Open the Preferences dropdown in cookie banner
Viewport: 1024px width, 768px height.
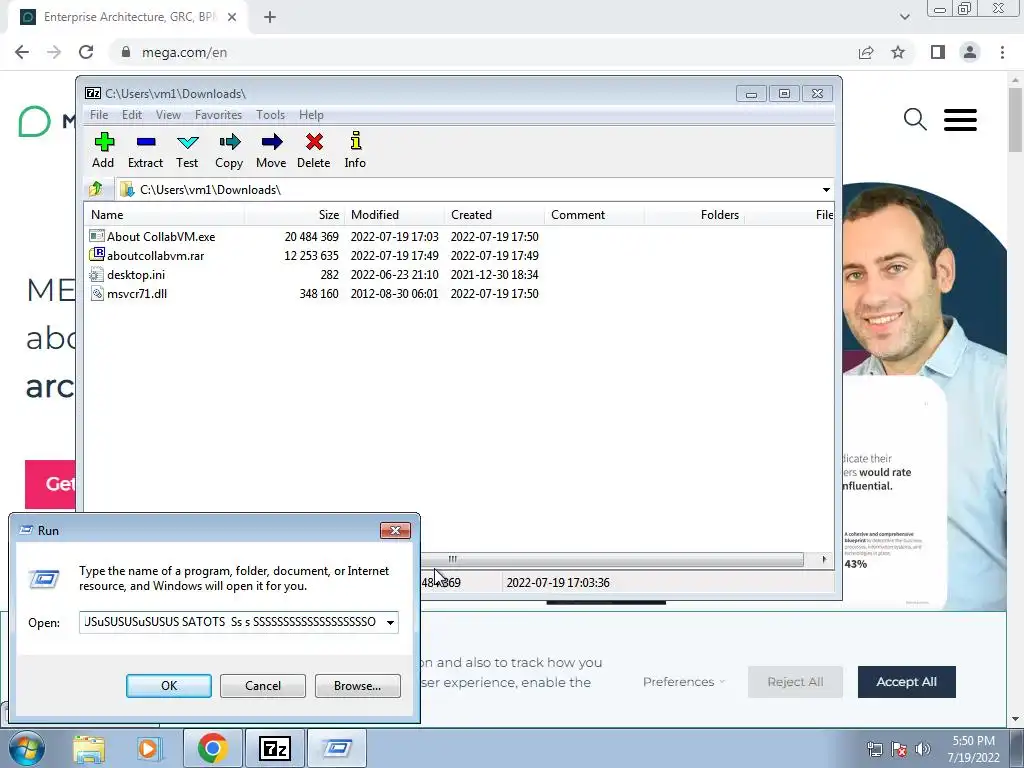(684, 682)
